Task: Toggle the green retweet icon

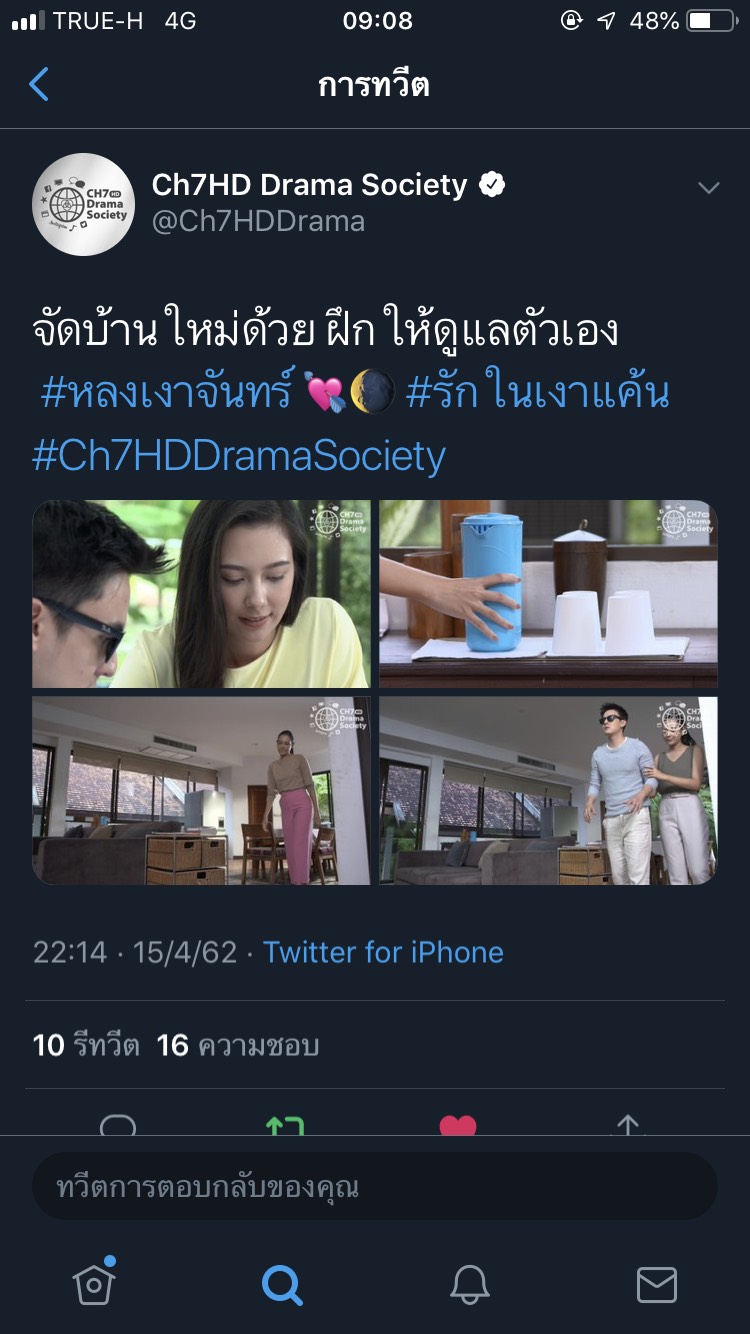Action: pos(285,1126)
